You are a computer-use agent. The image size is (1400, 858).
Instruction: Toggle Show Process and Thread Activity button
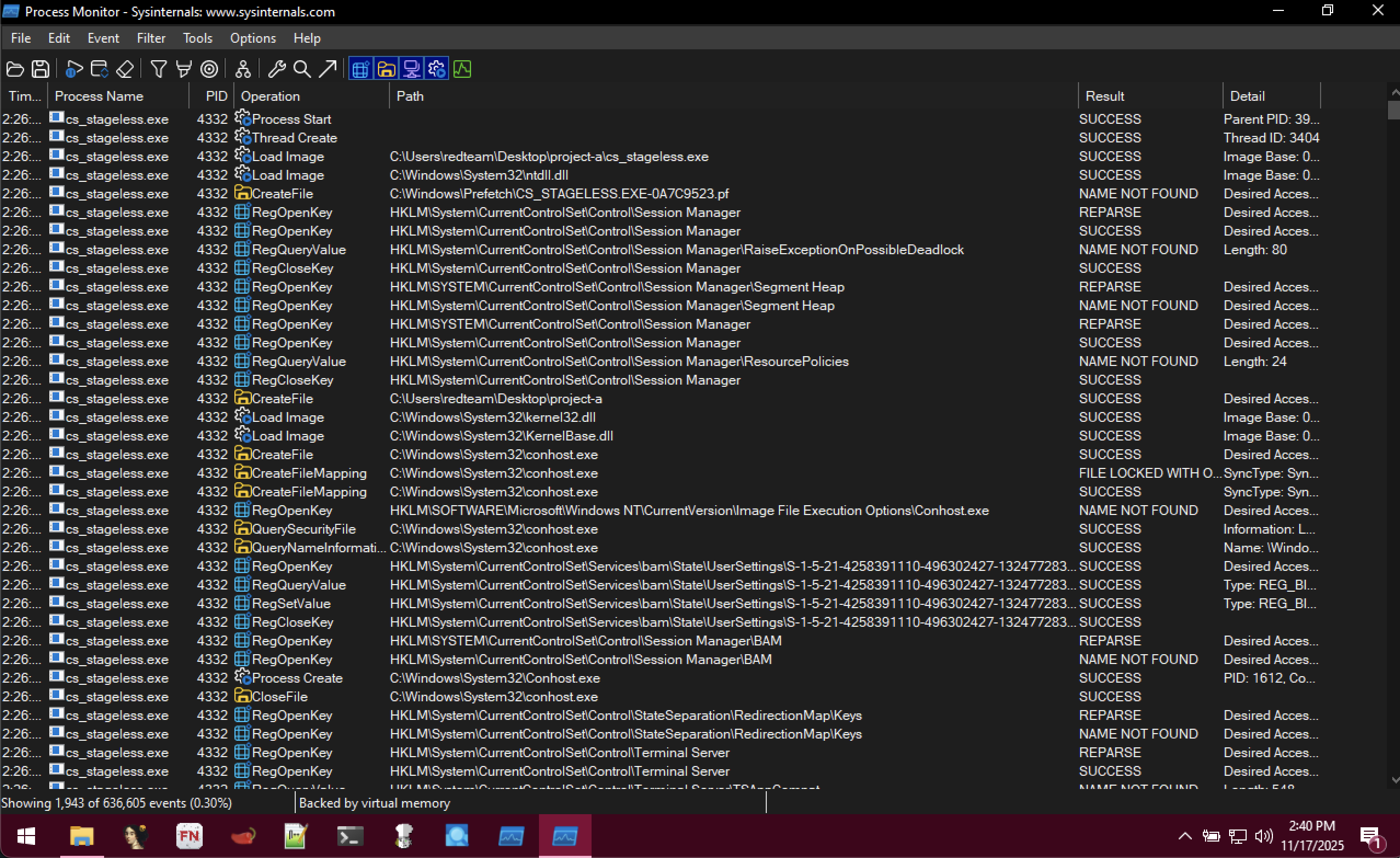tap(437, 70)
